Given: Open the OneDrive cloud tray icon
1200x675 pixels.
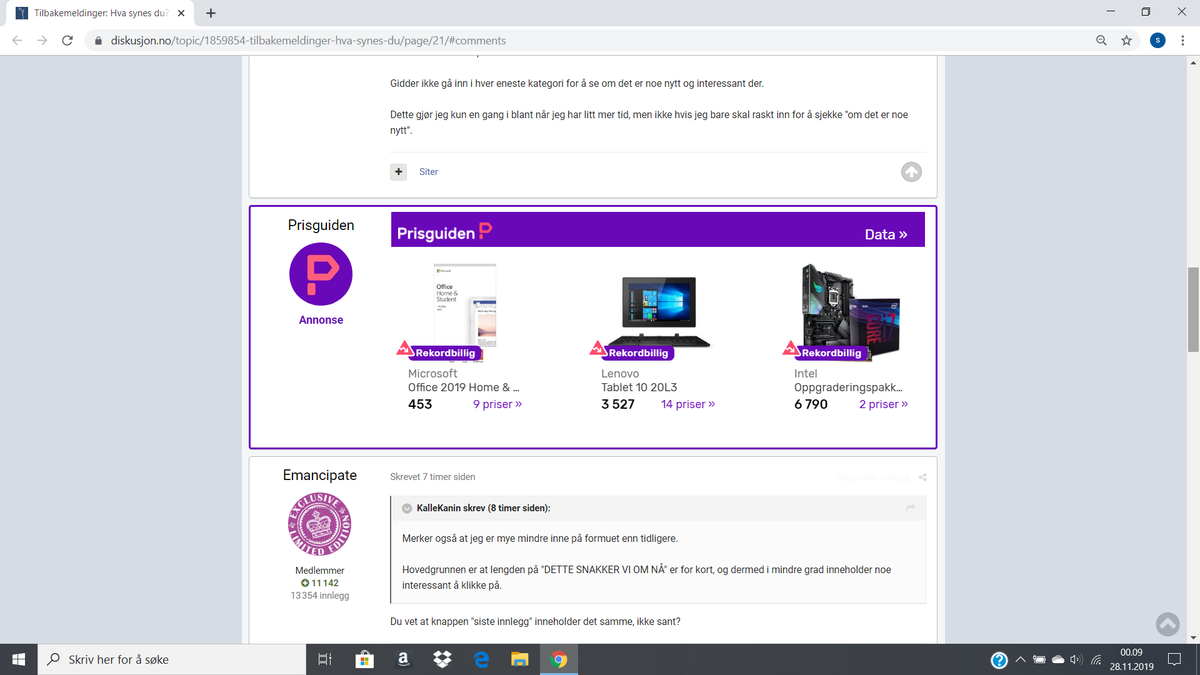Looking at the screenshot, I should tap(1058, 660).
